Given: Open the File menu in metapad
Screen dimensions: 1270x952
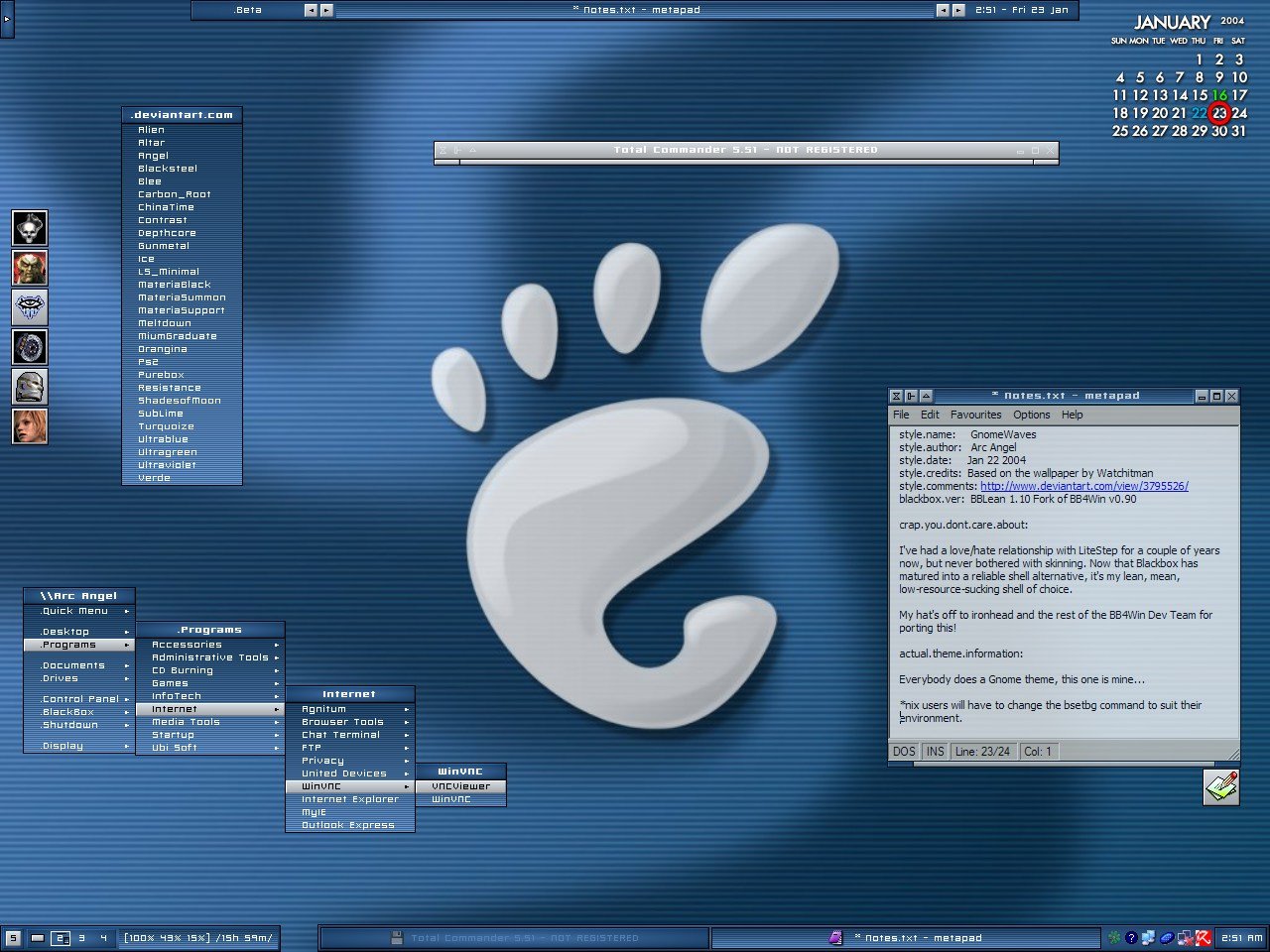Looking at the screenshot, I should (901, 415).
